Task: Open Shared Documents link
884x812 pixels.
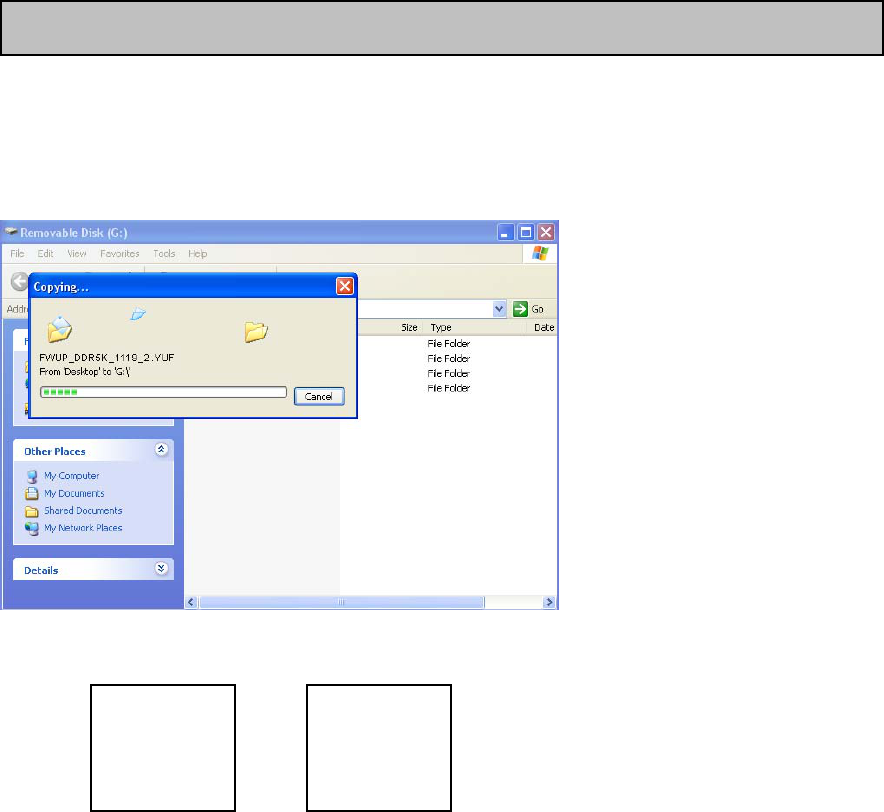Action: (83, 510)
